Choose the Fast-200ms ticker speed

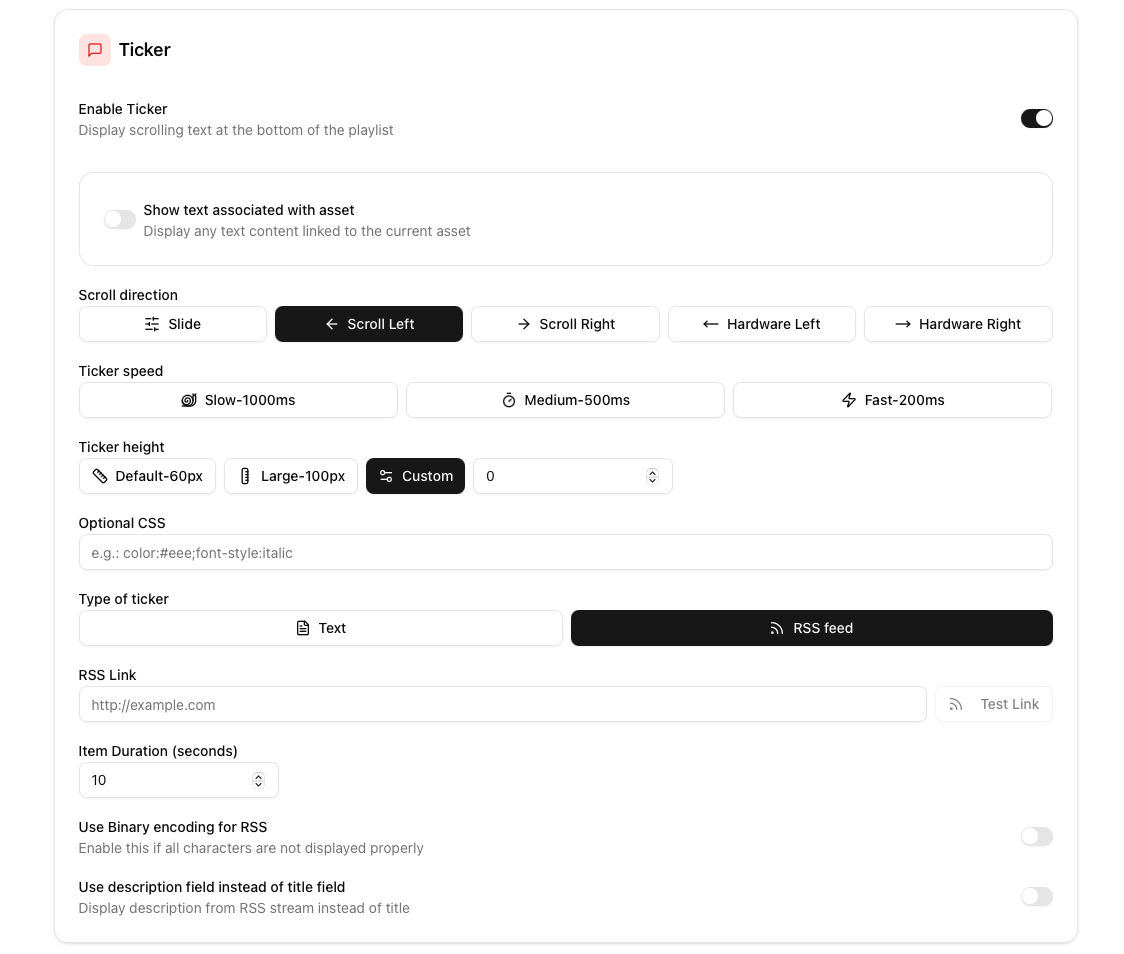(x=892, y=400)
